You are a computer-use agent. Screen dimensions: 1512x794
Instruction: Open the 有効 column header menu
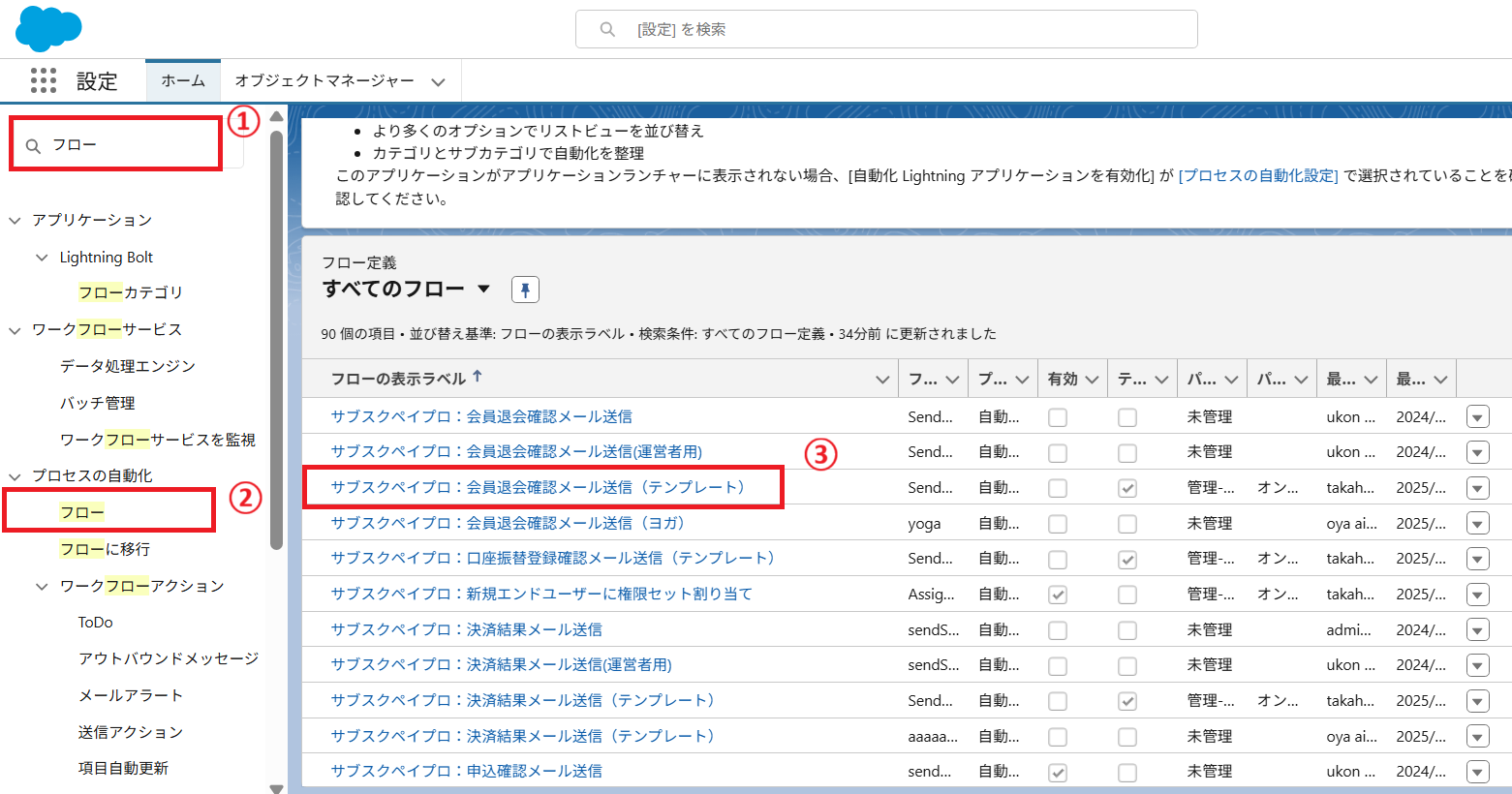click(1093, 380)
